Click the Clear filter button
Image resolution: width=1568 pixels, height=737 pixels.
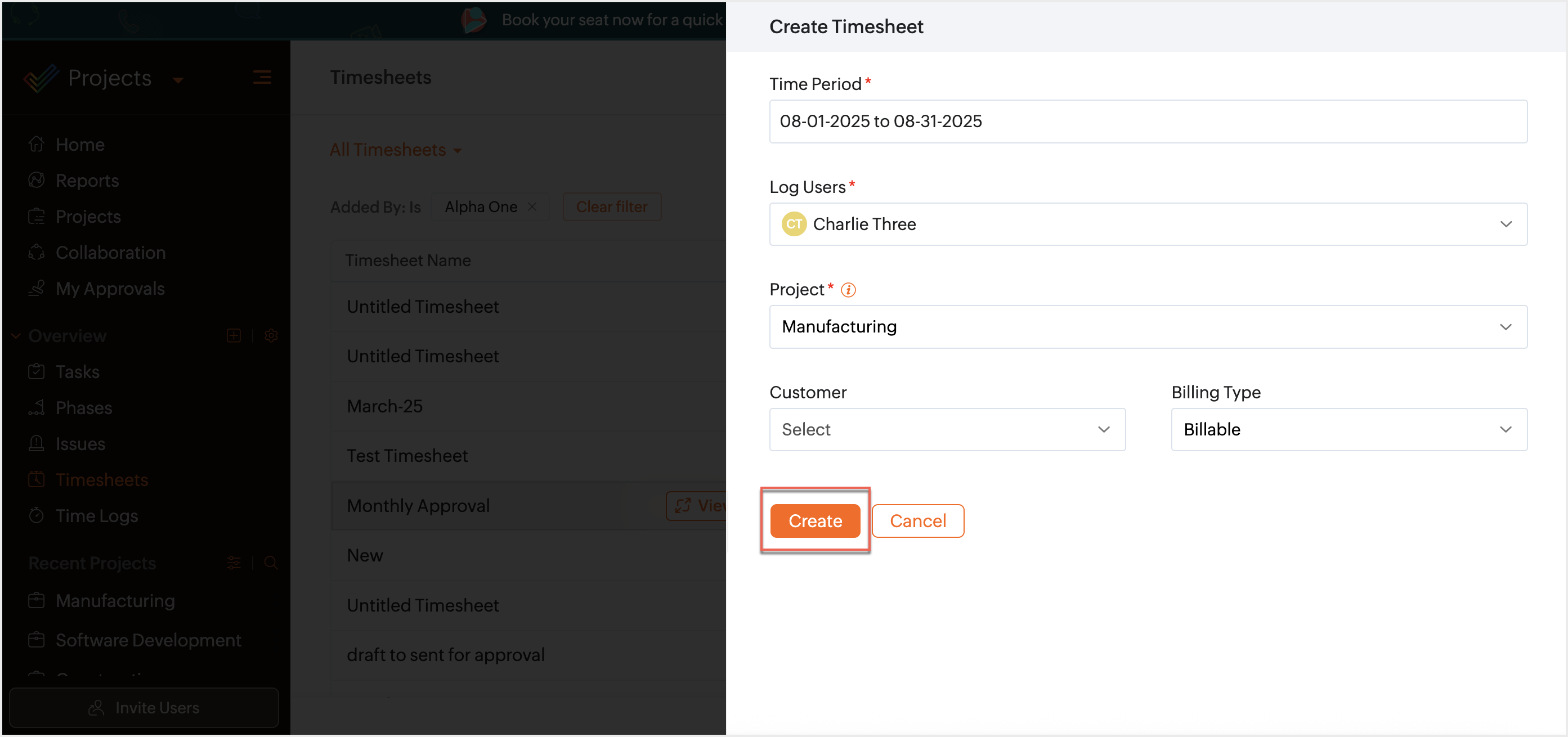point(611,207)
